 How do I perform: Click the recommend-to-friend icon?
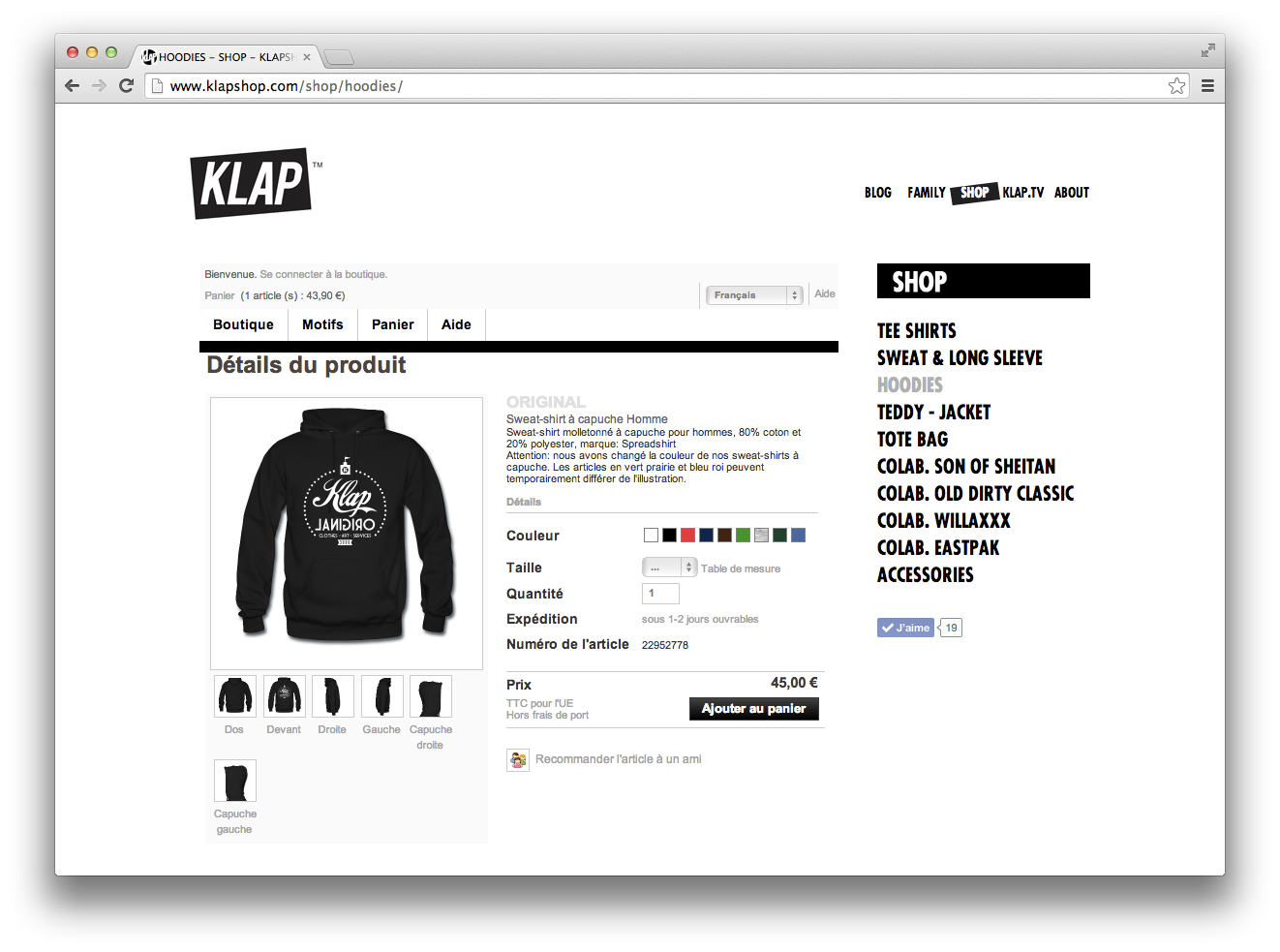(518, 760)
